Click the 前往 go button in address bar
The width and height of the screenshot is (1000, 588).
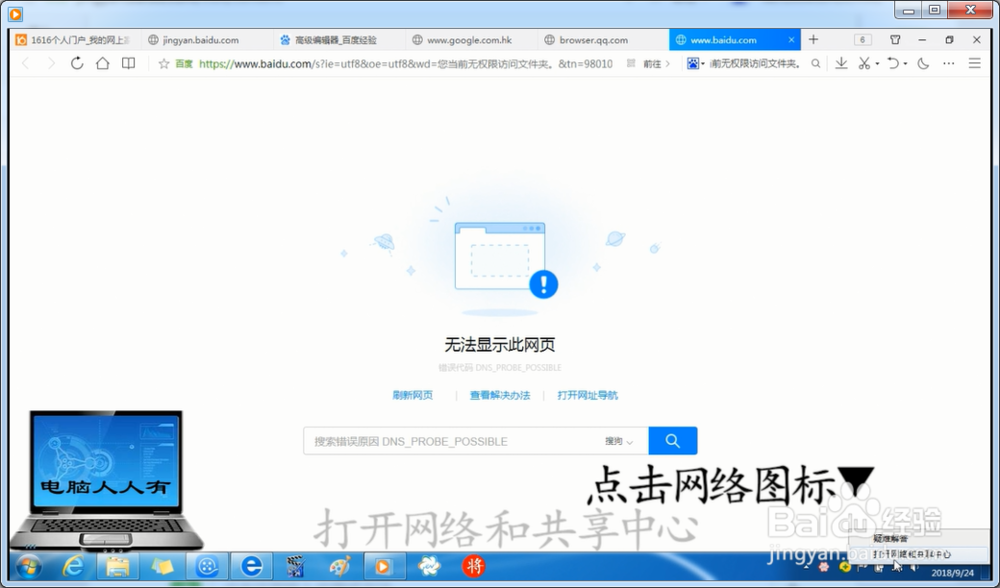656,64
